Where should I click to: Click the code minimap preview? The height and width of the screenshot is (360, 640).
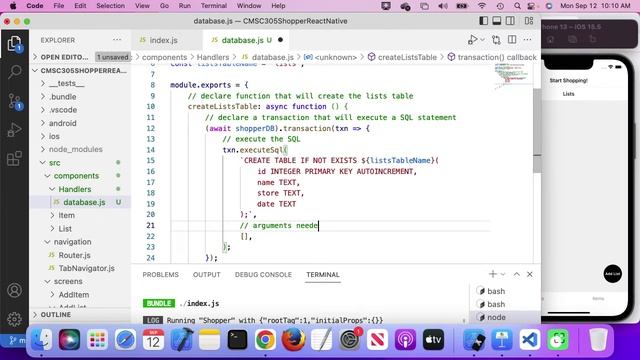(x=511, y=76)
